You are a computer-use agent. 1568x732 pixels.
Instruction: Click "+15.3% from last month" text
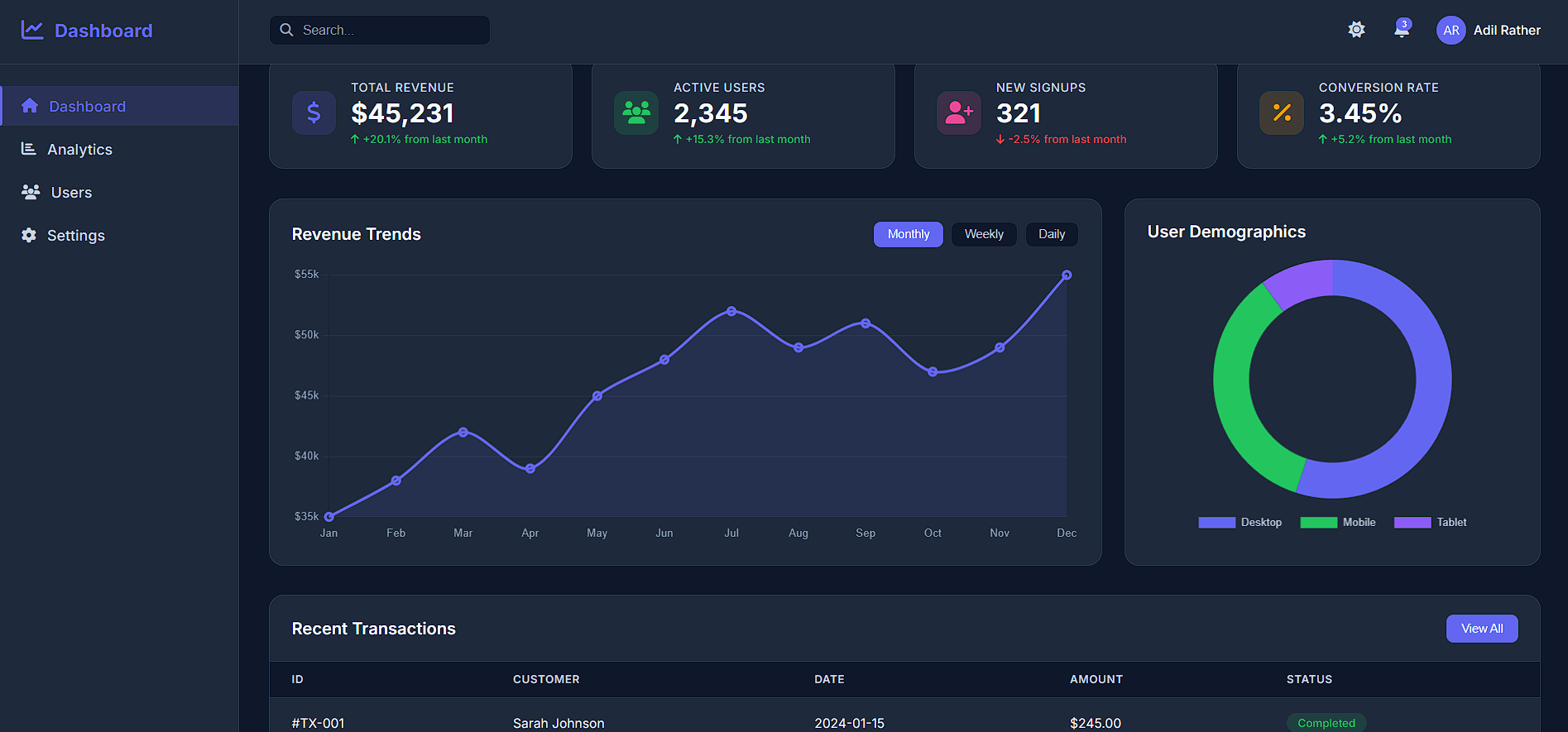point(748,139)
